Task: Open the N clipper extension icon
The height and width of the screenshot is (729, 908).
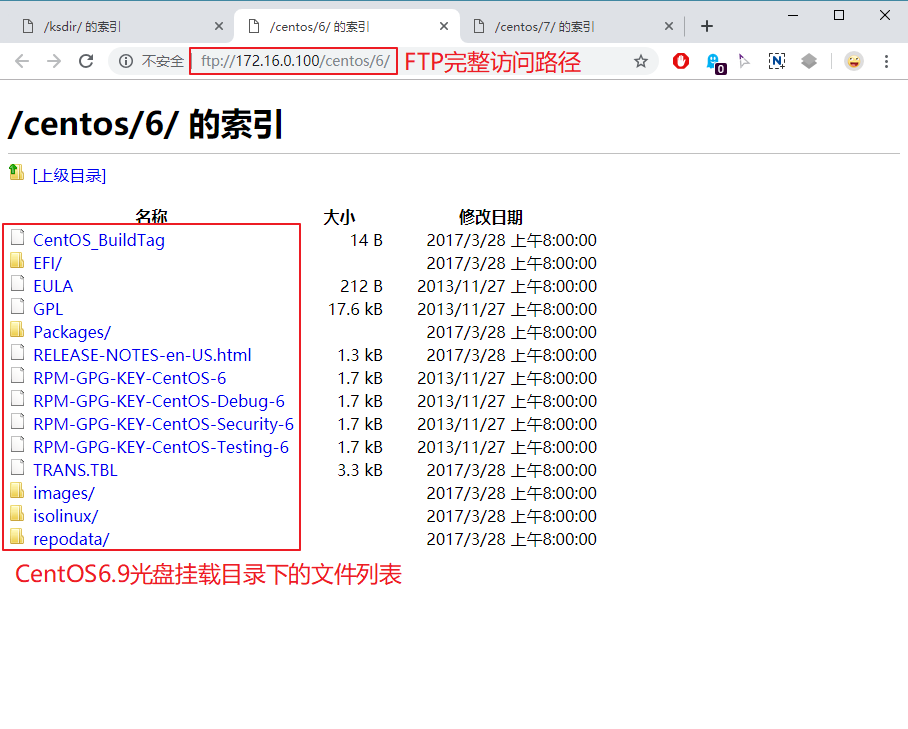Action: point(777,61)
